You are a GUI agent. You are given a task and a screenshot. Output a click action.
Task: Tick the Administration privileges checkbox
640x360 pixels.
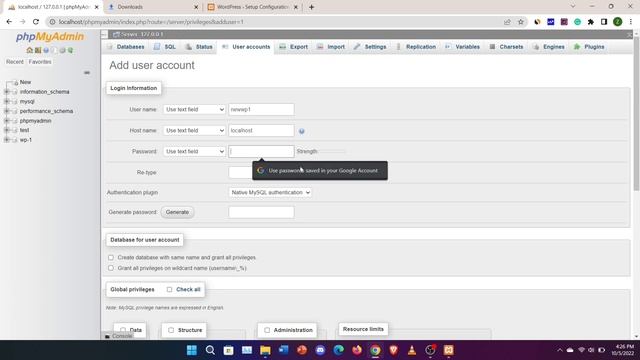click(x=267, y=330)
